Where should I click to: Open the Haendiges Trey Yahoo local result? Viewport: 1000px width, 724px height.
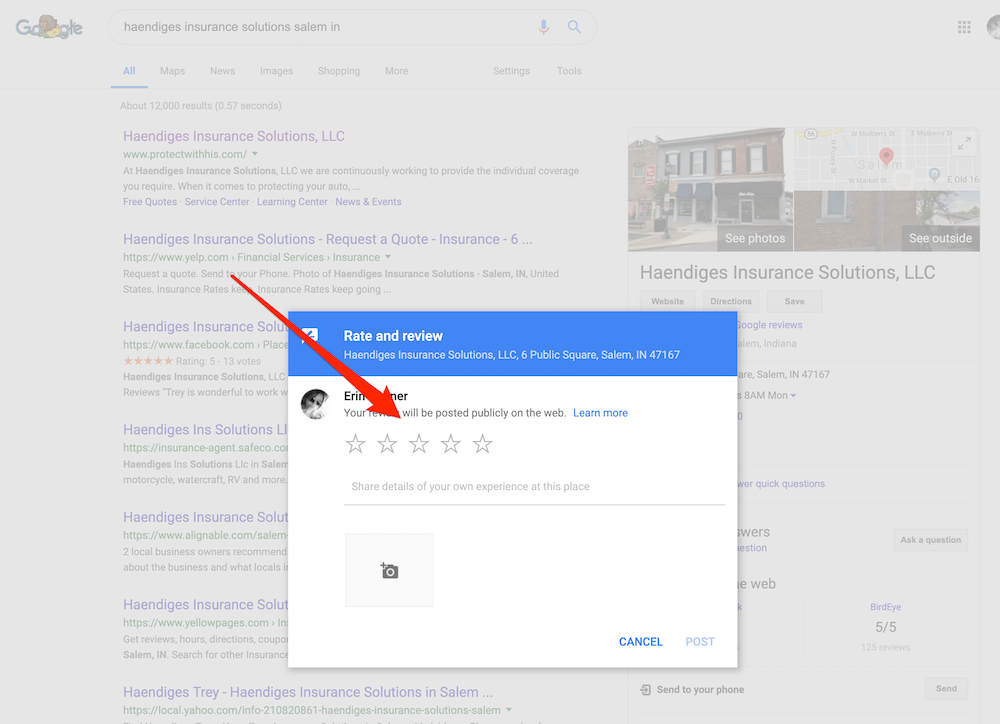pos(307,692)
